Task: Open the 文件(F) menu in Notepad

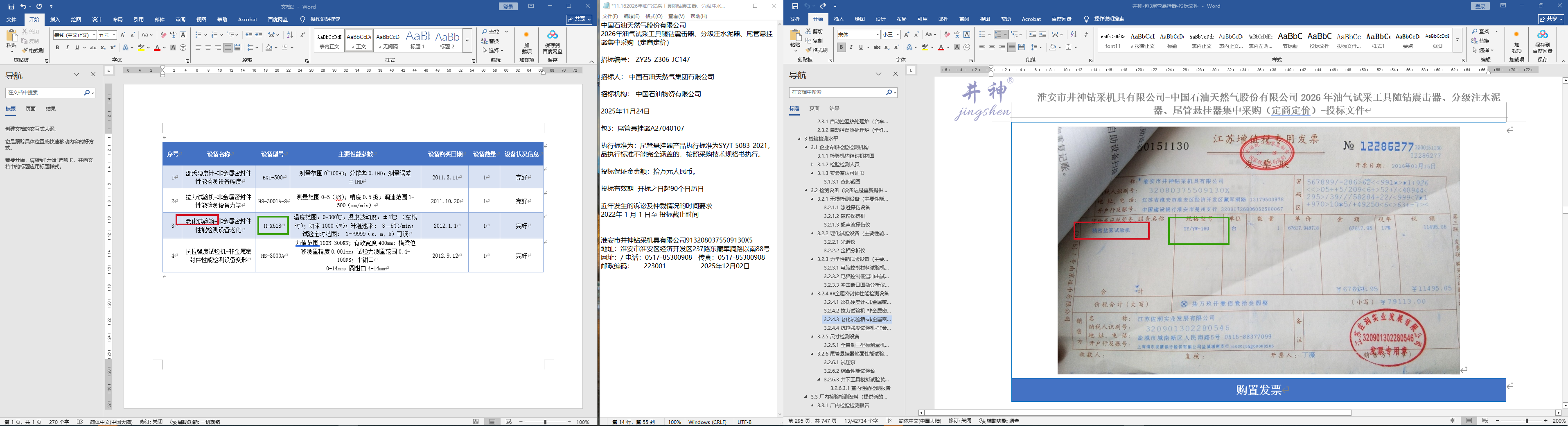Action: tap(610, 16)
